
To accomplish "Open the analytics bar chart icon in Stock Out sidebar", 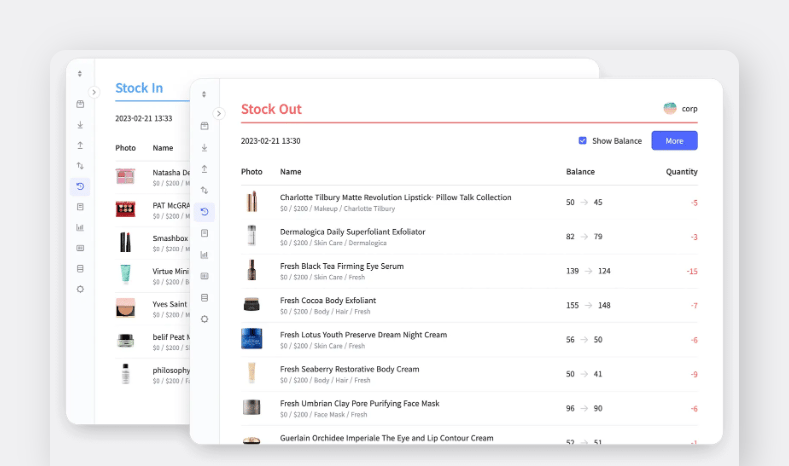I will click(x=204, y=254).
